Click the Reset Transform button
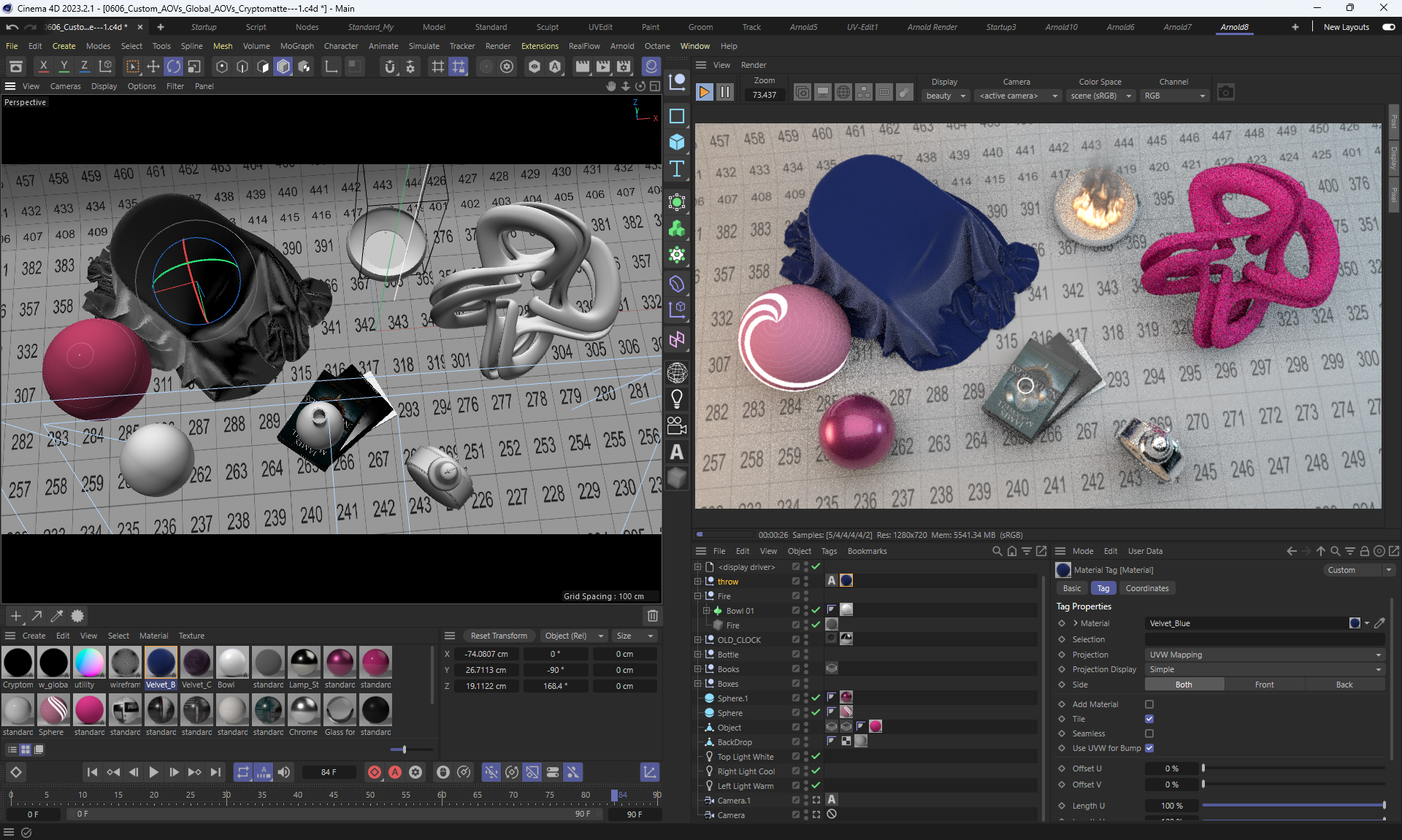 (x=499, y=636)
